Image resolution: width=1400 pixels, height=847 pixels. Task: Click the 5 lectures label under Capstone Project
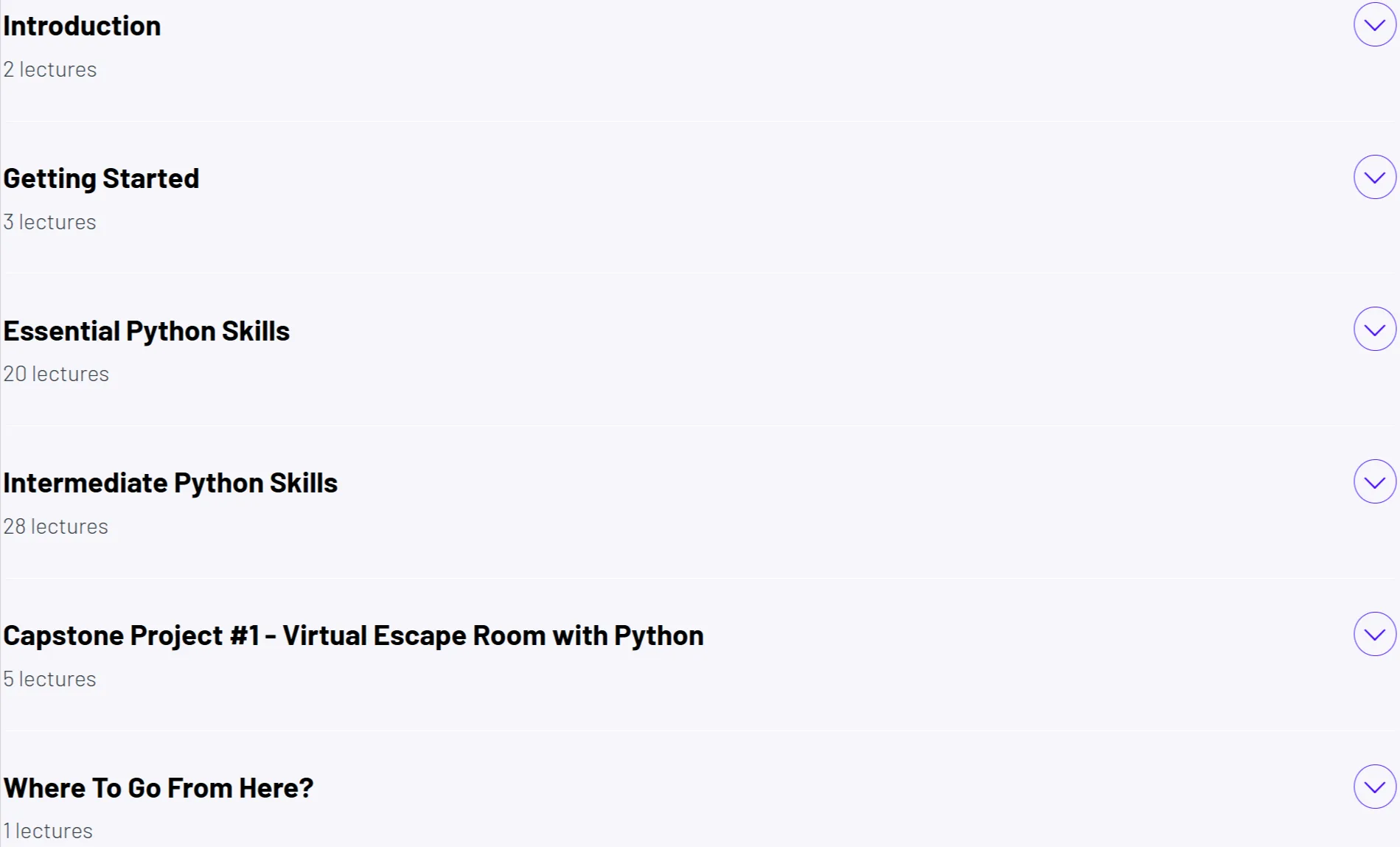pos(49,679)
